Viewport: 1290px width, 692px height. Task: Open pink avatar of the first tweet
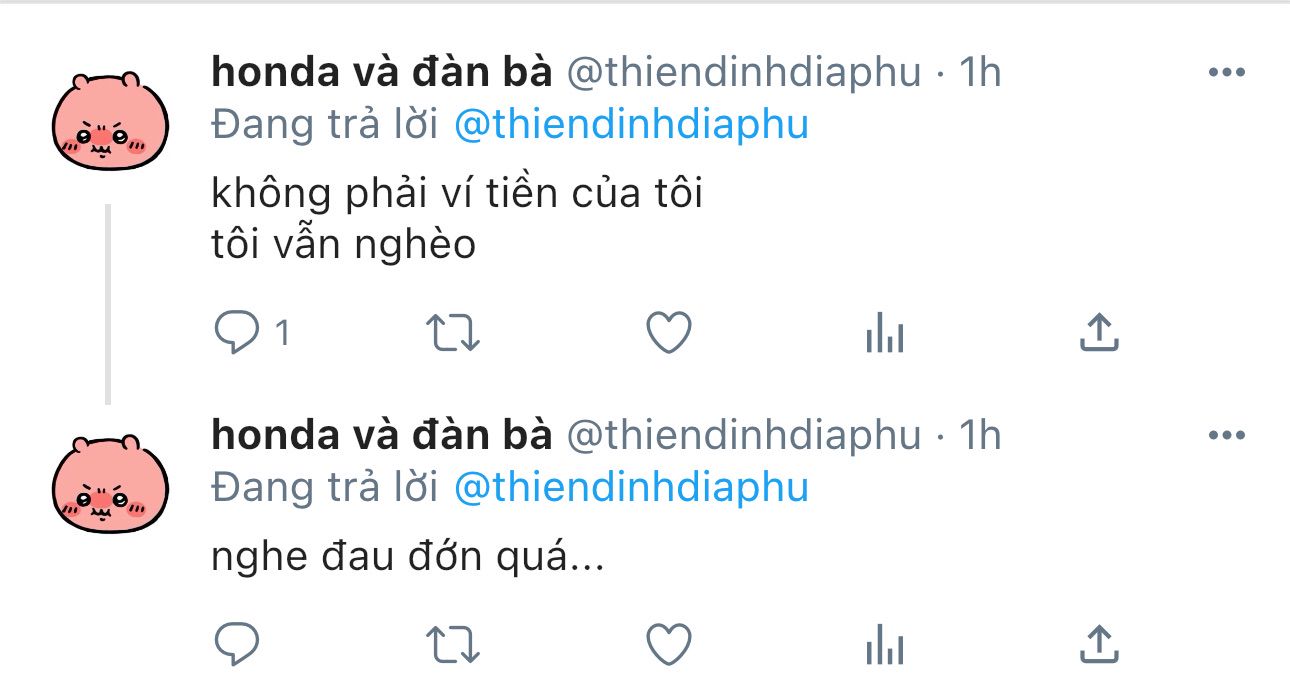pyautogui.click(x=110, y=121)
